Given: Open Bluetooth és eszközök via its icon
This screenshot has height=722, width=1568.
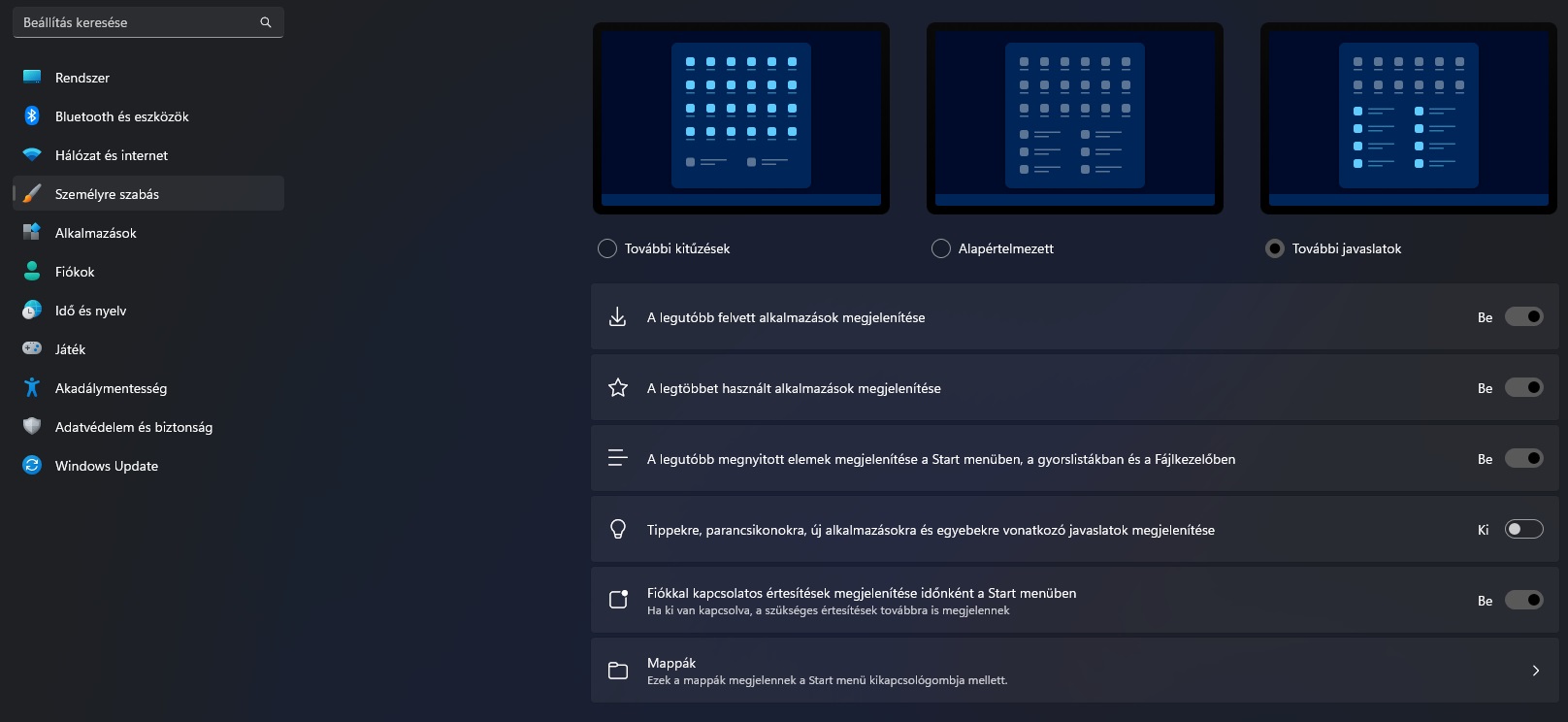Looking at the screenshot, I should pyautogui.click(x=32, y=116).
